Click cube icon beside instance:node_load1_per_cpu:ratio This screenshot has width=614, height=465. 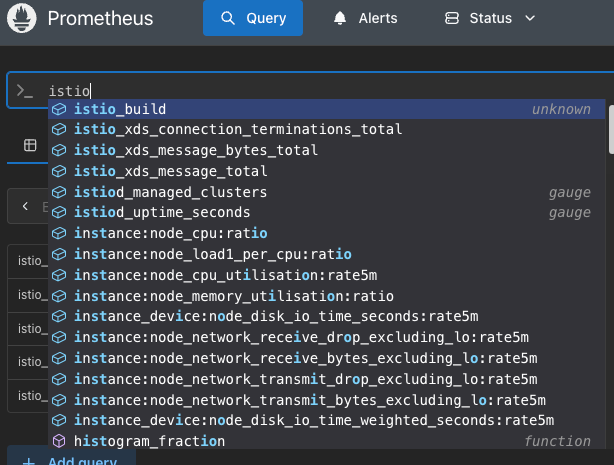click(59, 254)
